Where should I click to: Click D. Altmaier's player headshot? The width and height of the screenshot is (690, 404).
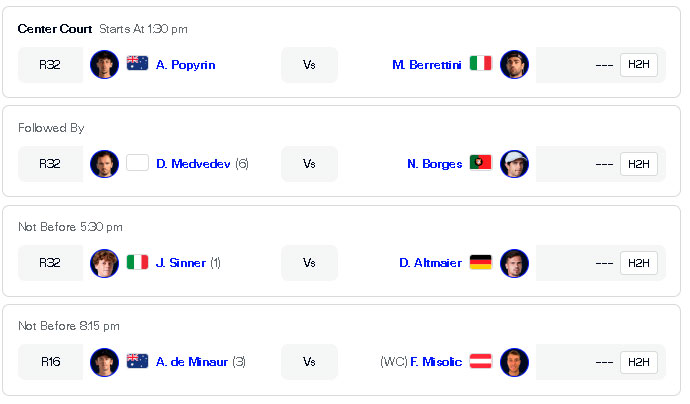[514, 263]
